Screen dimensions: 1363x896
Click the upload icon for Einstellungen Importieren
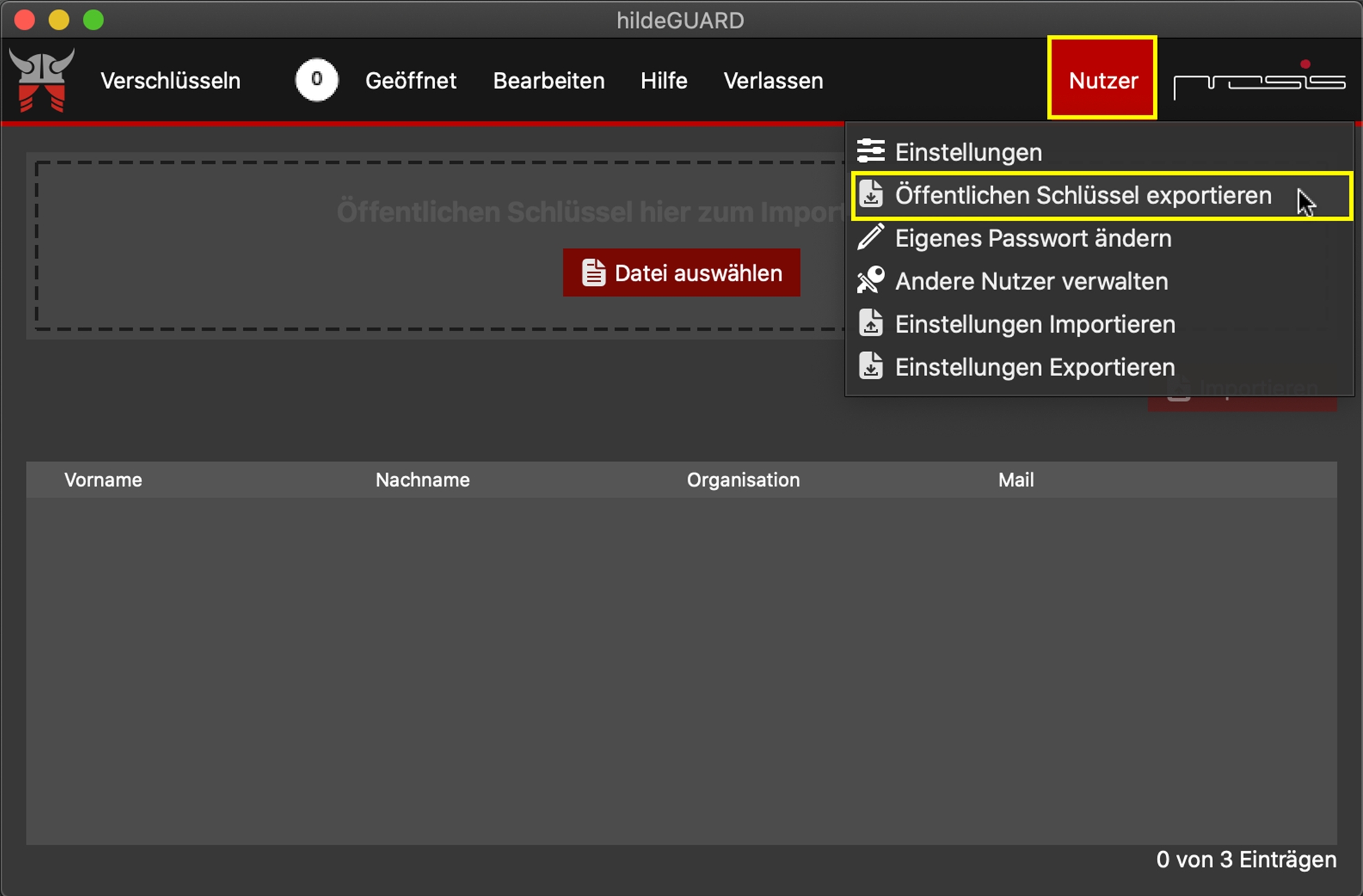point(871,323)
